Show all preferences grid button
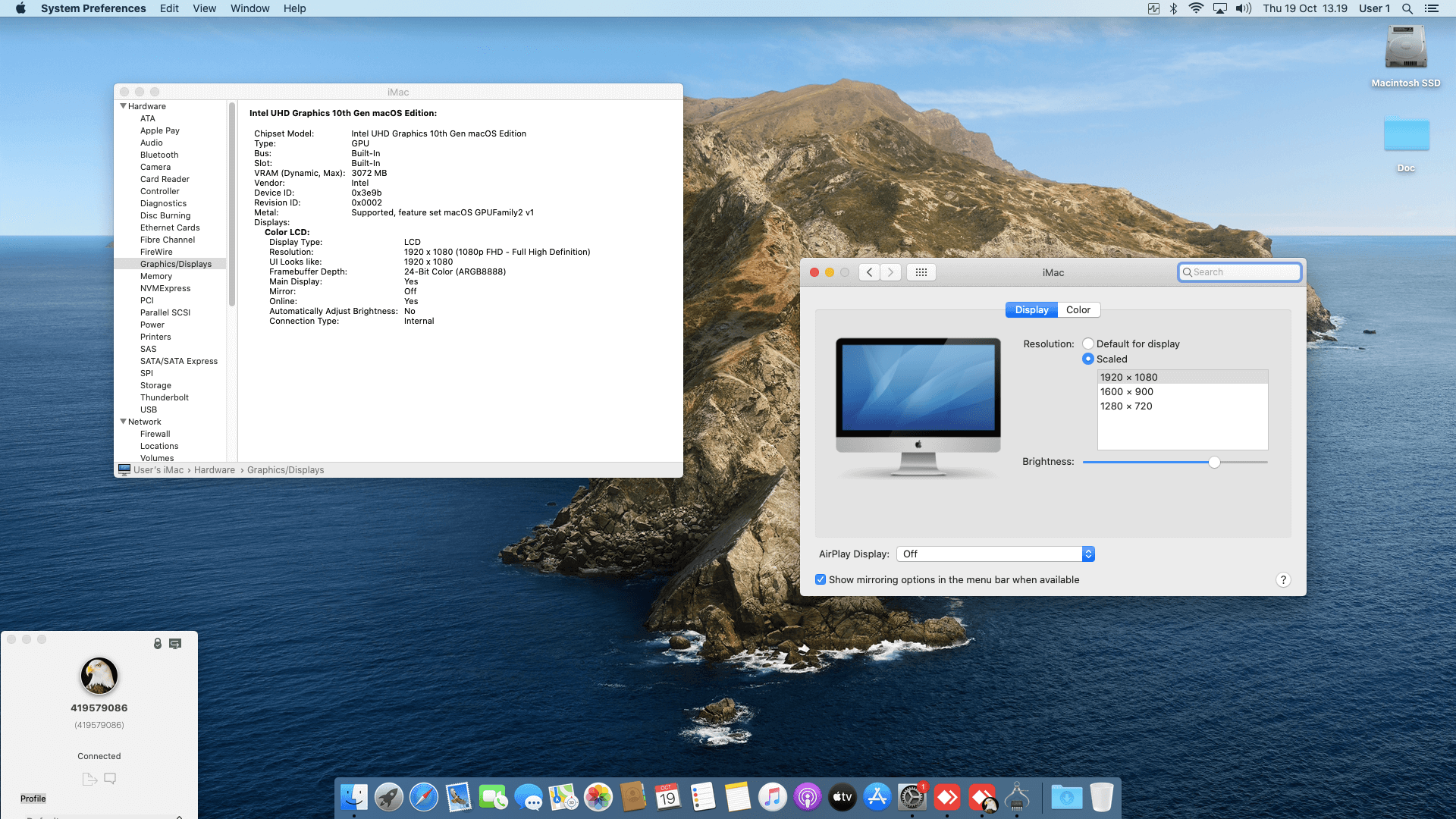The image size is (1456, 819). pyautogui.click(x=921, y=272)
